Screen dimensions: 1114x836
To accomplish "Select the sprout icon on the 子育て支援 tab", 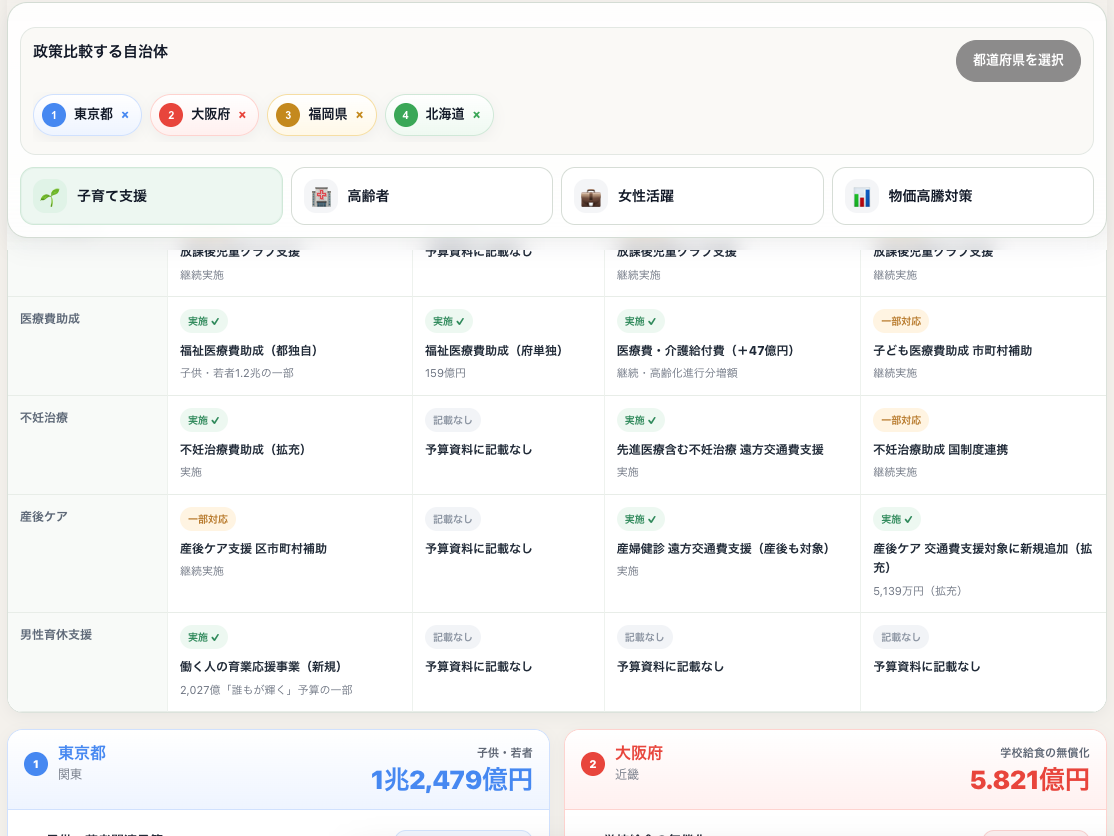I will coord(48,196).
